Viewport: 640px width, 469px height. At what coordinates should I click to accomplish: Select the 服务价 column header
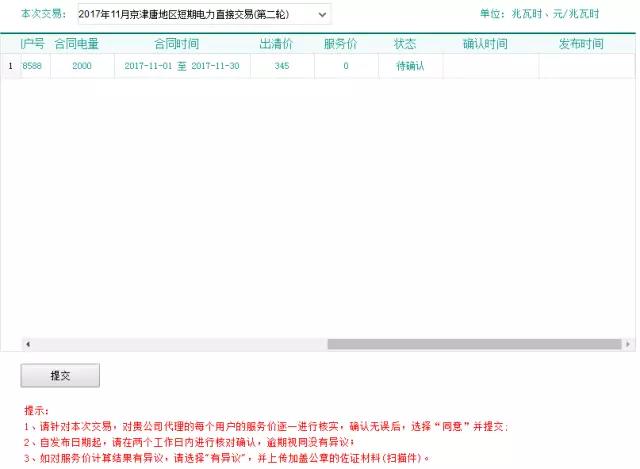click(x=346, y=45)
